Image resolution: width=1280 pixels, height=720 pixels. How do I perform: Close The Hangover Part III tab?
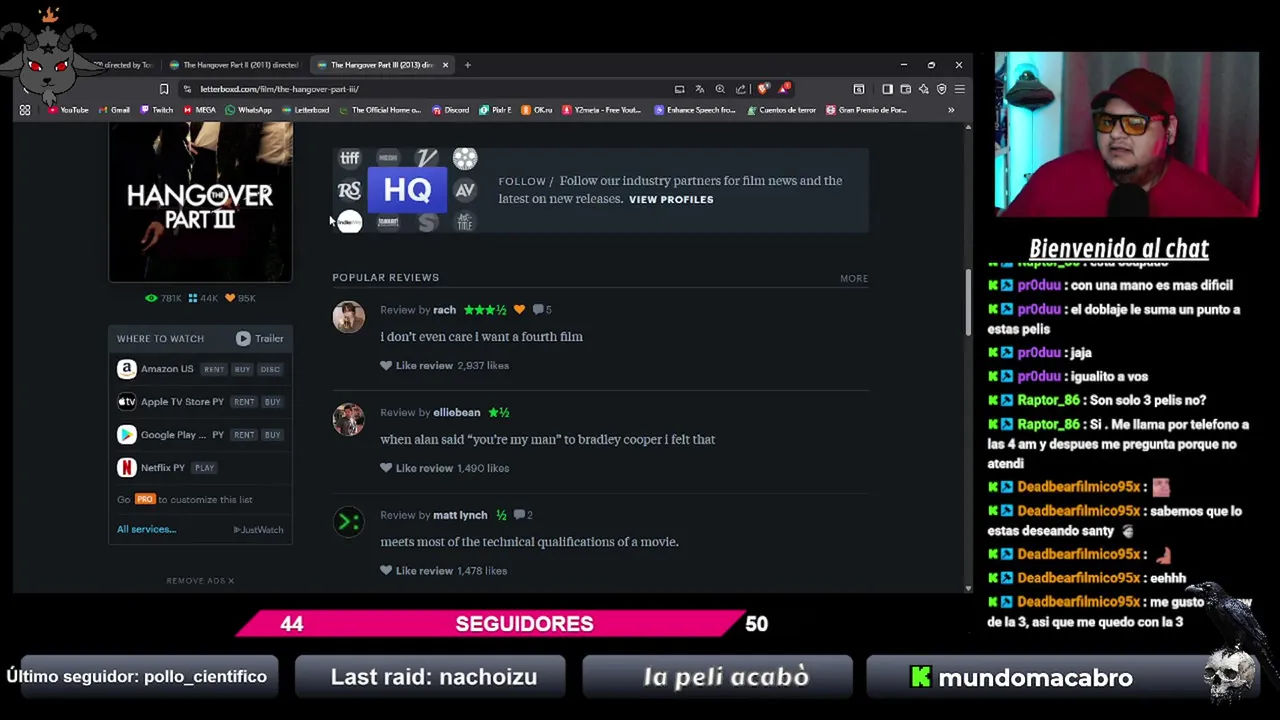pos(445,65)
